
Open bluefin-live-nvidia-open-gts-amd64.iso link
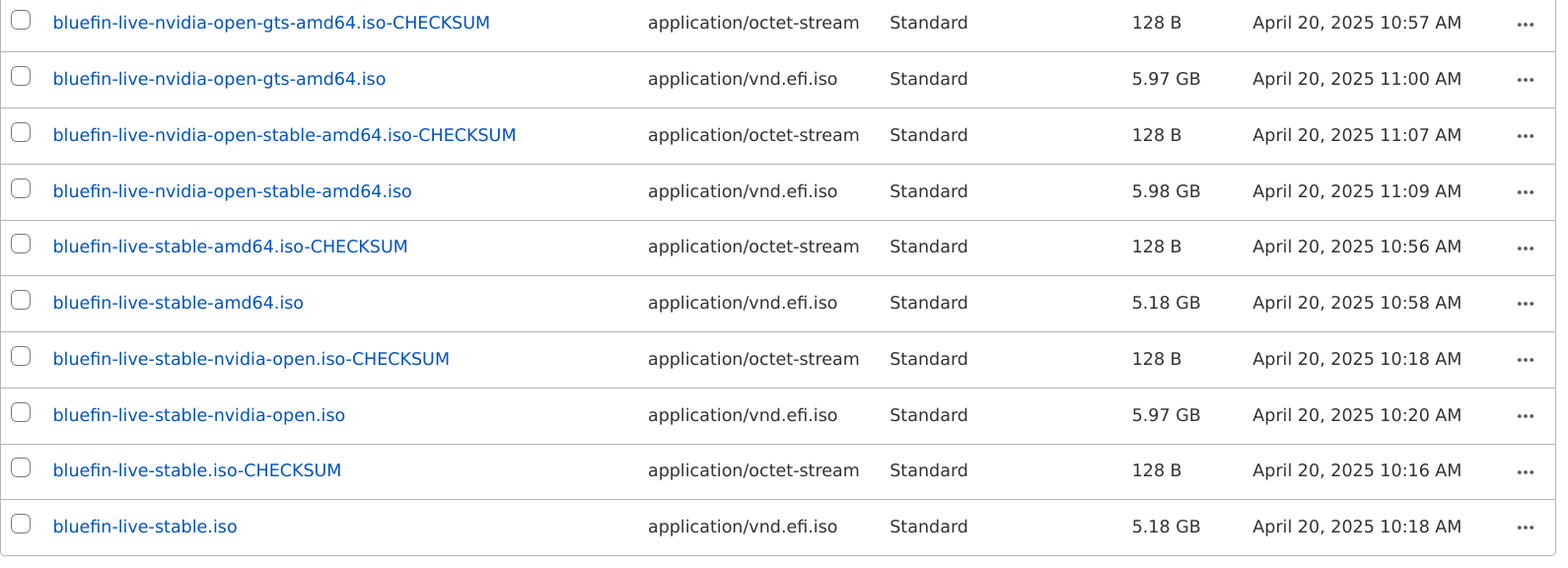(219, 79)
